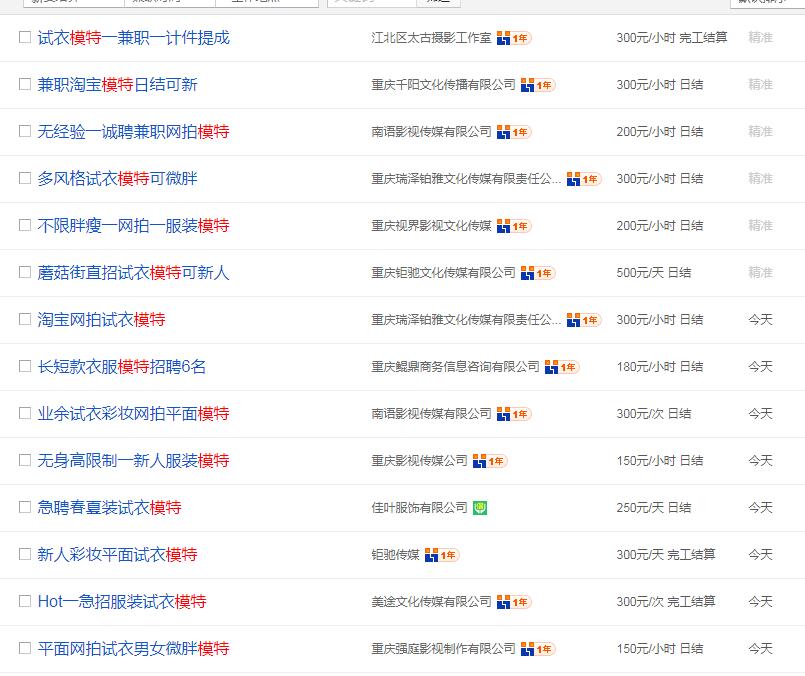Click the 1年 badge beside 江北区太古摄影工作室
805x676 pixels.
[518, 38]
